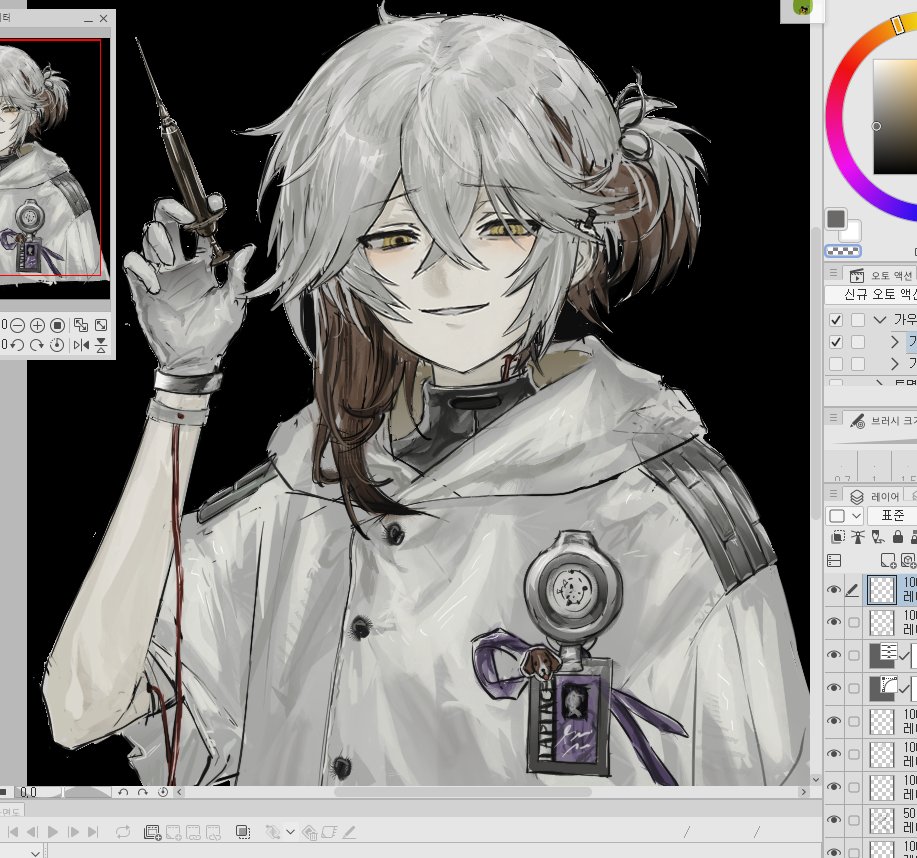Click Navigator fit-to-screen diagonal arrows icon
Viewport: 917px width, 858px height.
(101, 325)
